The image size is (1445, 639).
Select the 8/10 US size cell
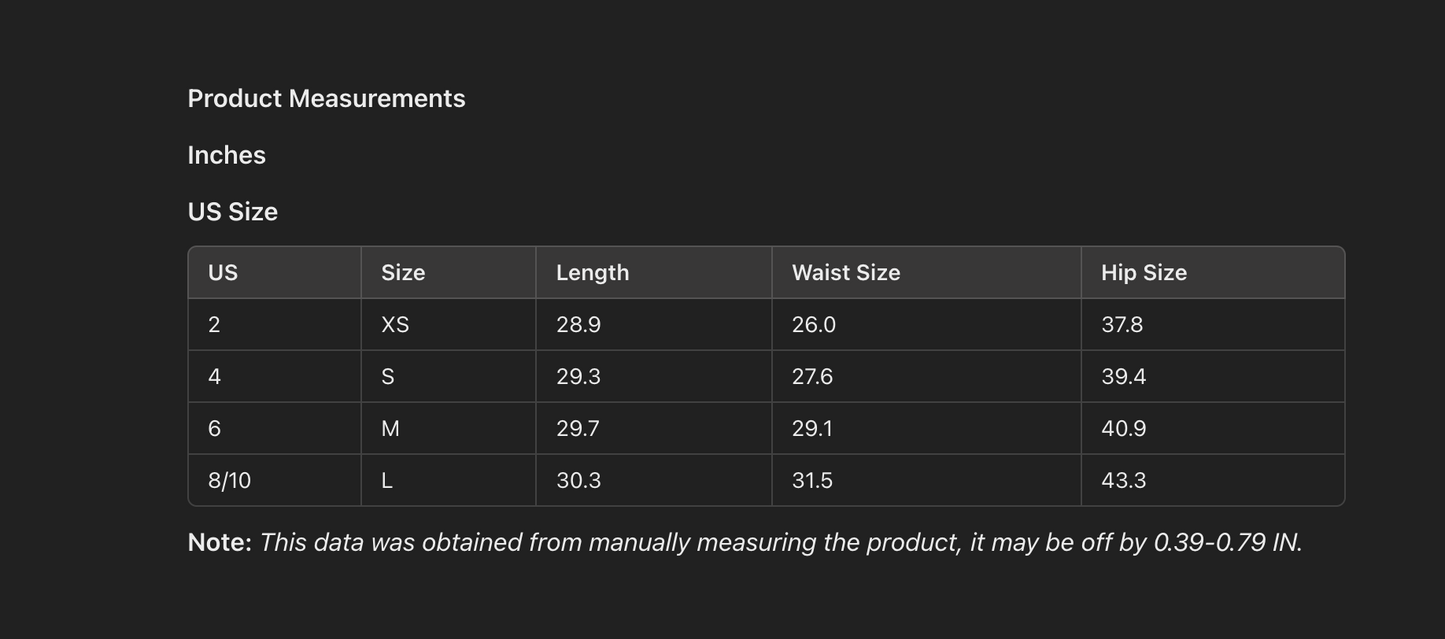coord(229,481)
